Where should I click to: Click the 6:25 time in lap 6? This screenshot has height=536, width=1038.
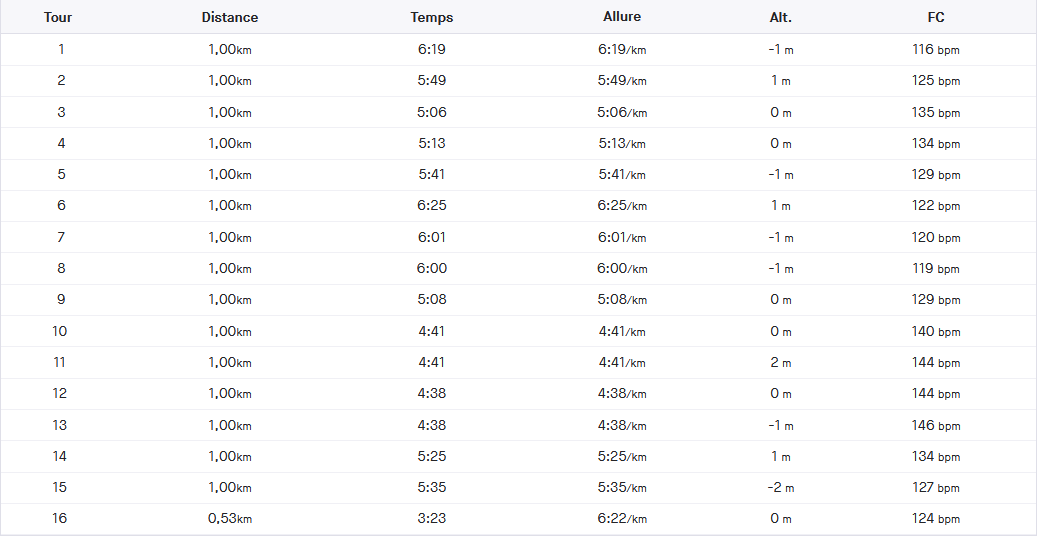(431, 205)
